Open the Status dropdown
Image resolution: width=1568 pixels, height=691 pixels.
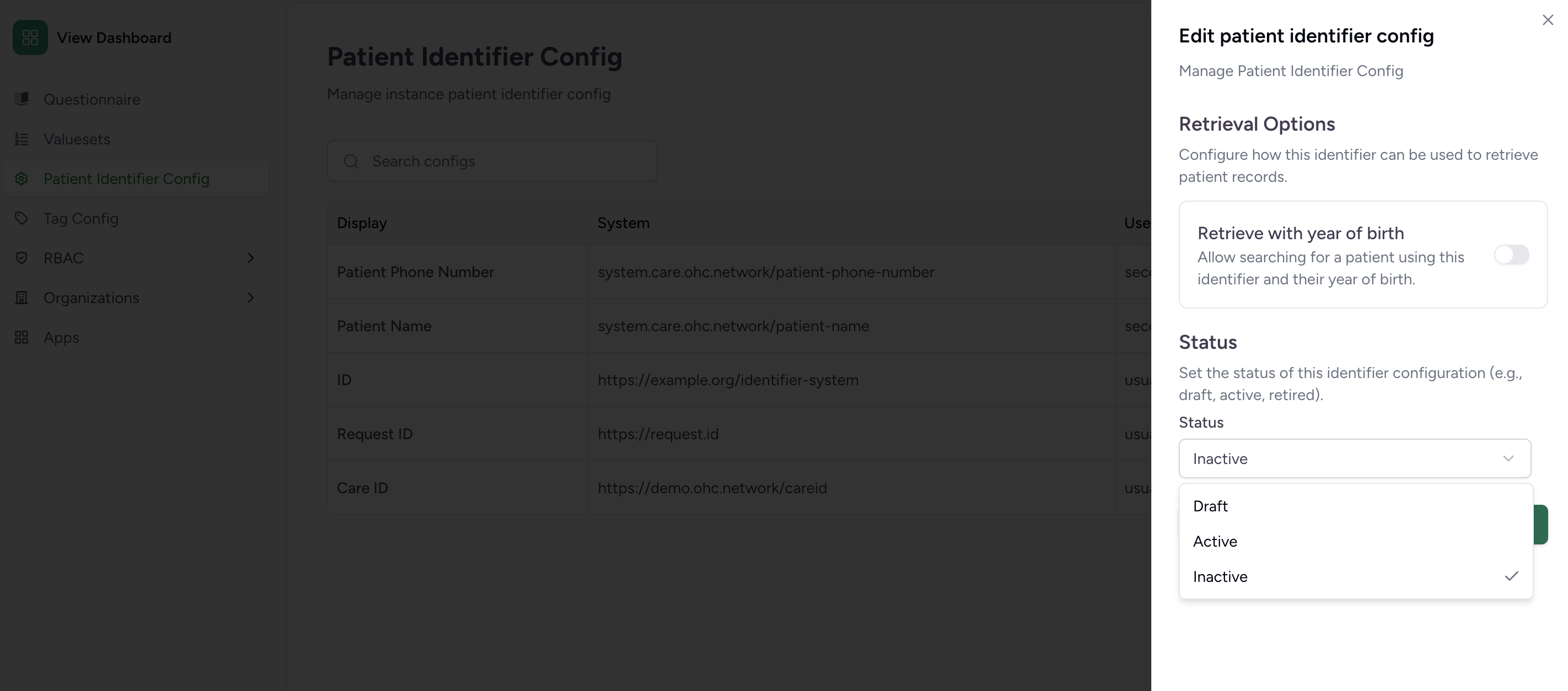1354,458
